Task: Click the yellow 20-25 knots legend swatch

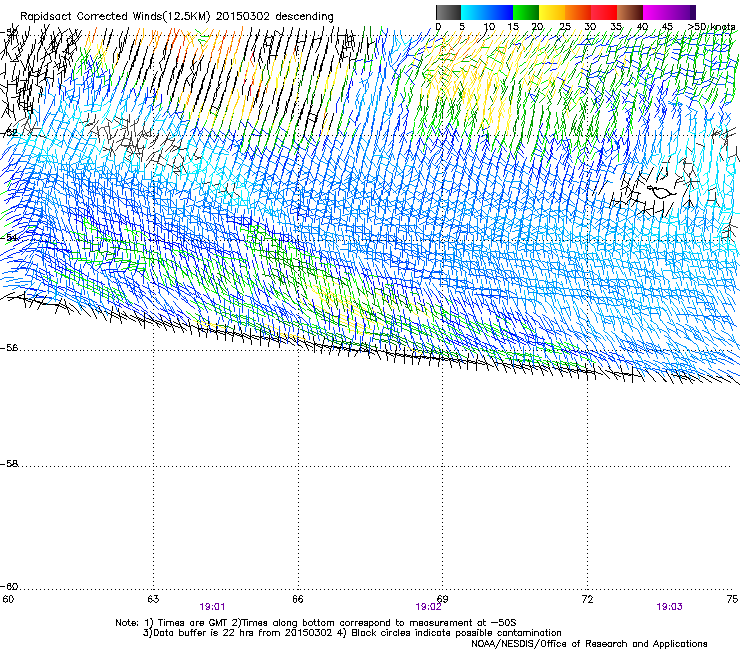Action: coord(552,12)
